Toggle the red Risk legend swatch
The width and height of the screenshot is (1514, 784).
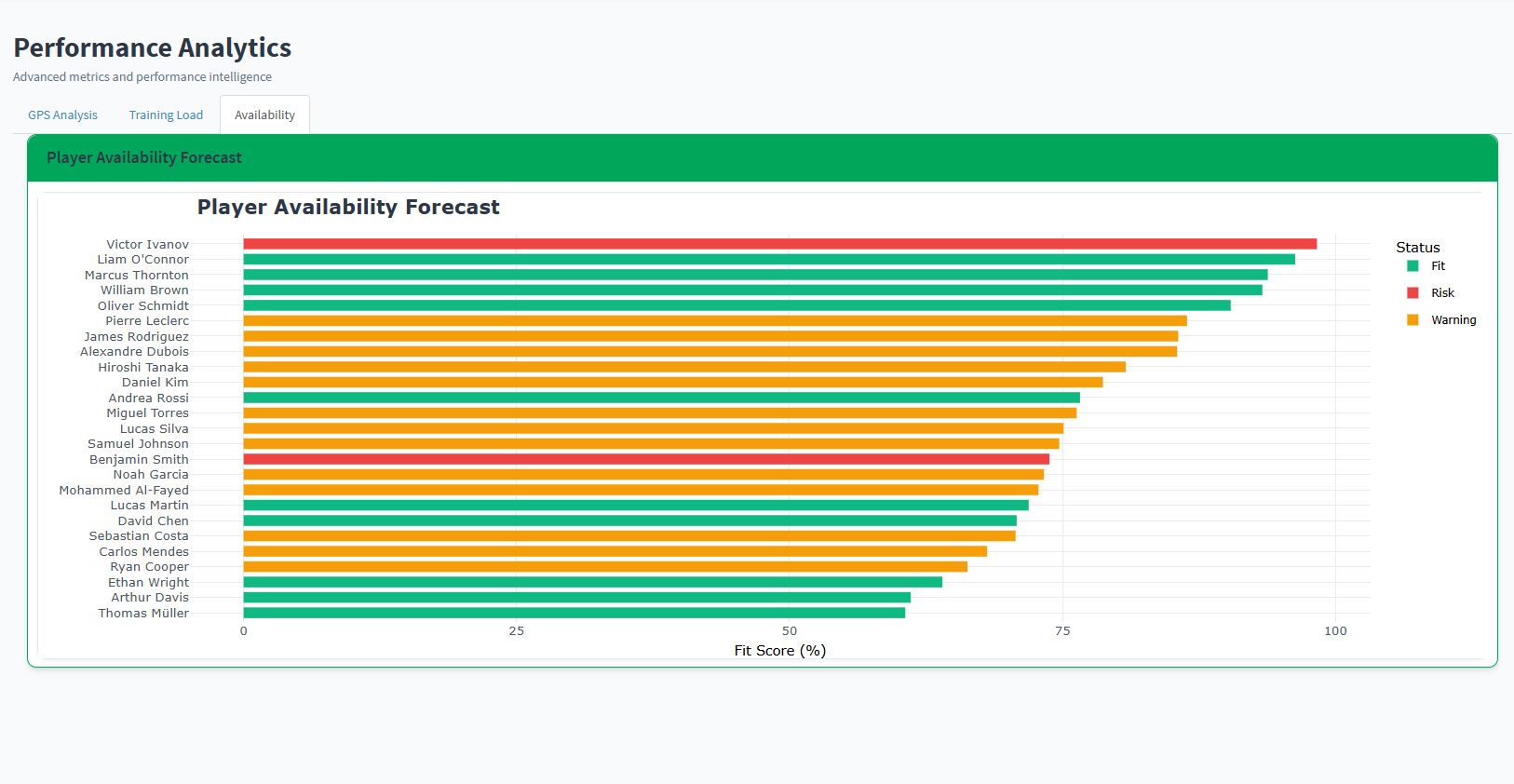pos(1413,293)
